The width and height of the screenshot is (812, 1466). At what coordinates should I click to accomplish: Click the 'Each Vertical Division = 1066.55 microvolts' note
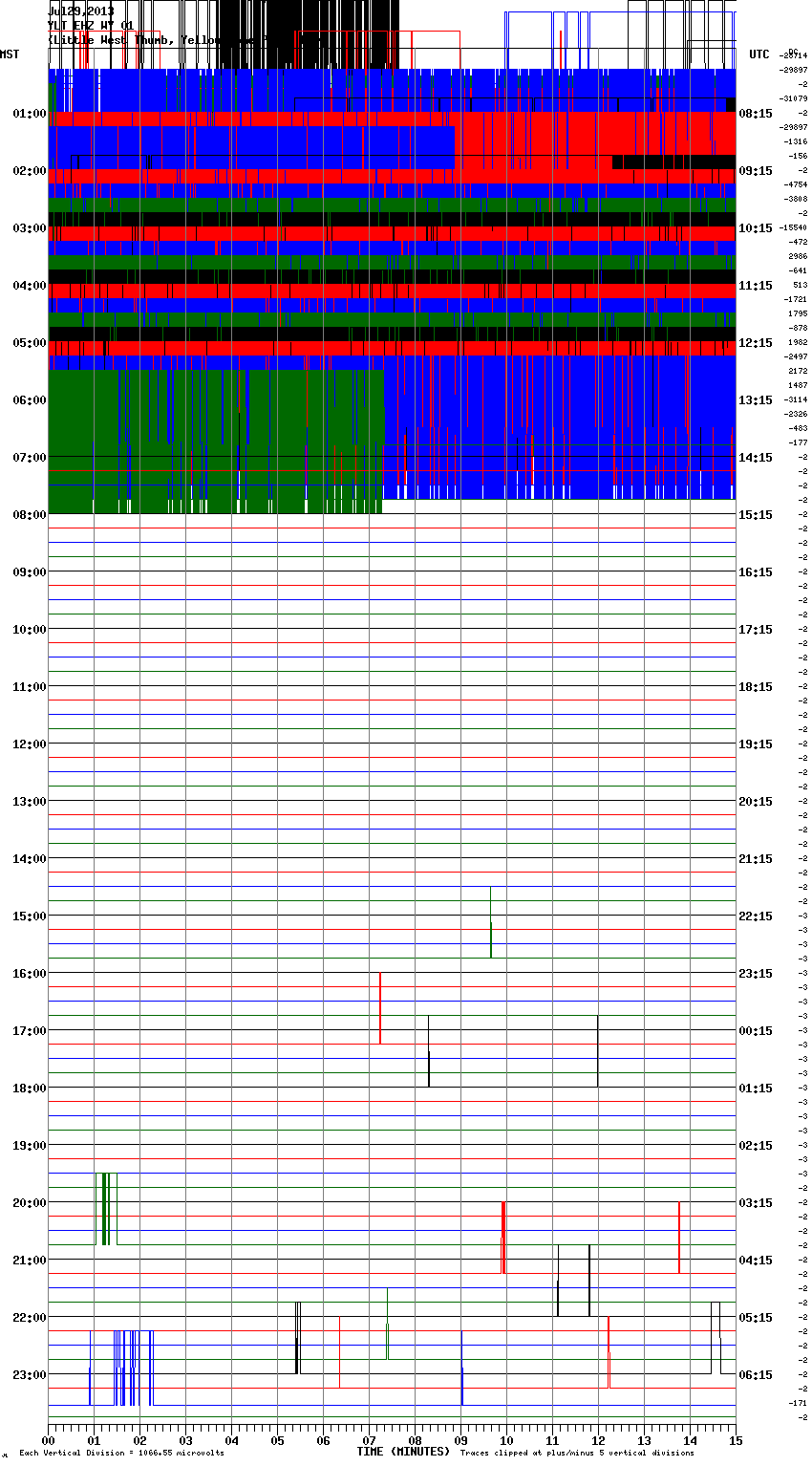[x=121, y=1454]
